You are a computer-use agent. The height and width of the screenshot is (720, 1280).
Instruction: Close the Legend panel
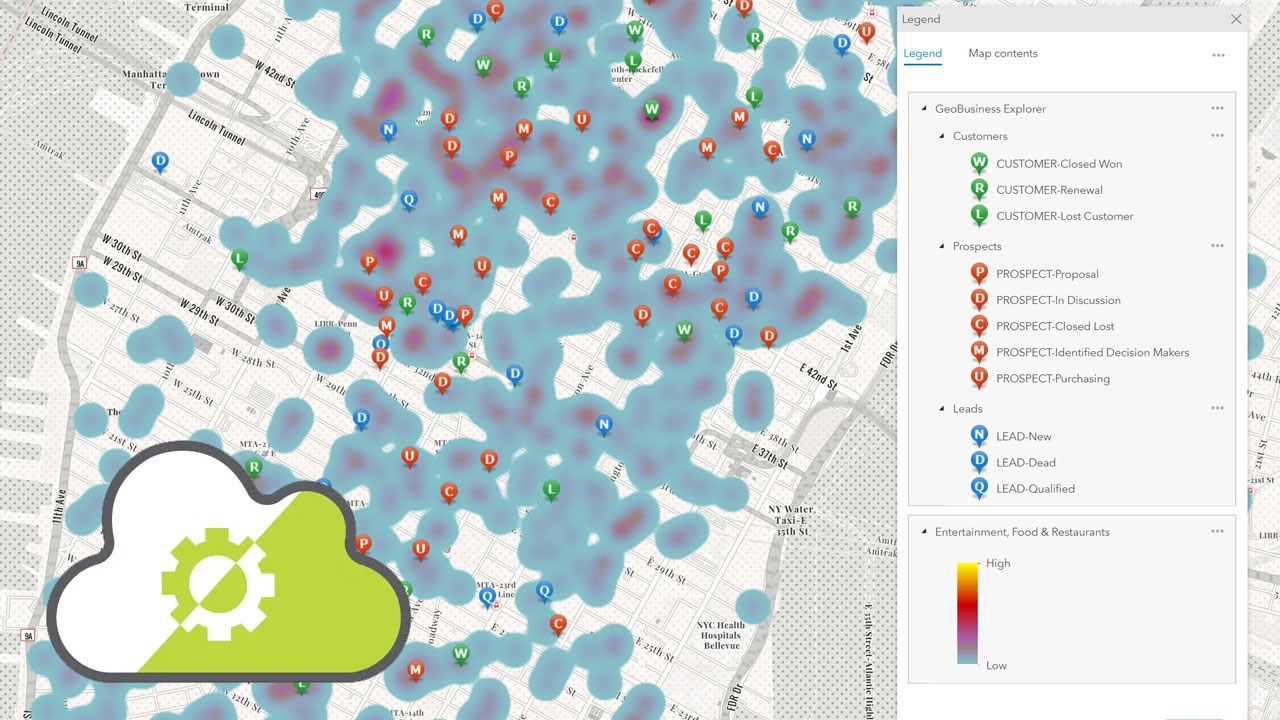[1236, 19]
